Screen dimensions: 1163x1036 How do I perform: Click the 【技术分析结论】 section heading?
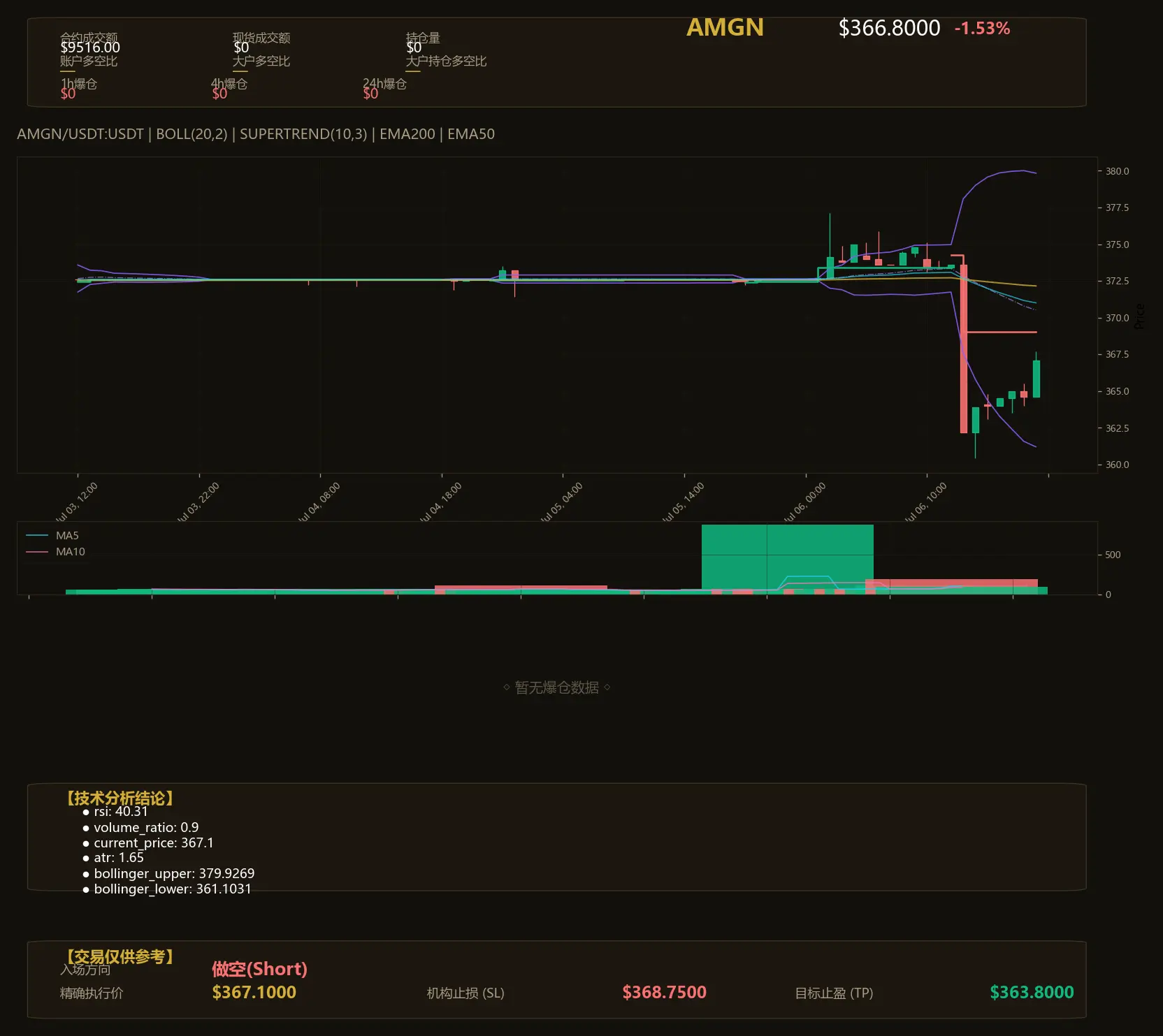[x=120, y=798]
